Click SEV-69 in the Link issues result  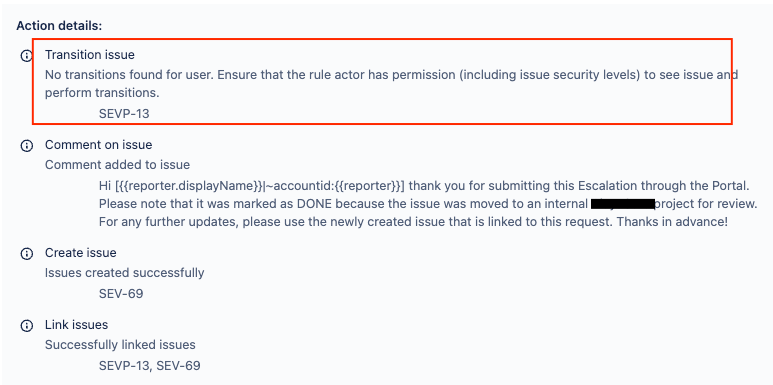point(177,366)
